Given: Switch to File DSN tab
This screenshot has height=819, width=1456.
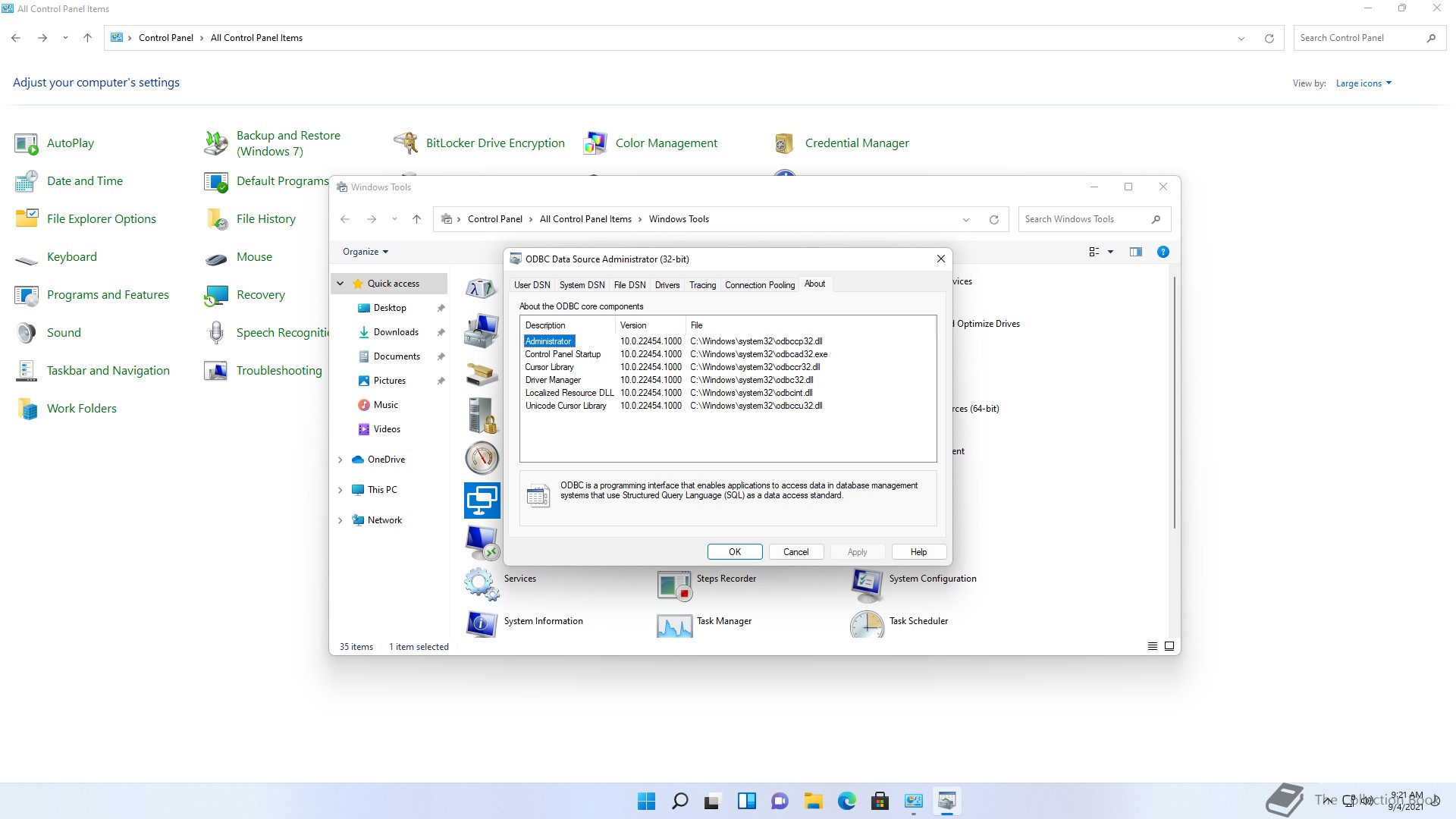Looking at the screenshot, I should pyautogui.click(x=629, y=285).
